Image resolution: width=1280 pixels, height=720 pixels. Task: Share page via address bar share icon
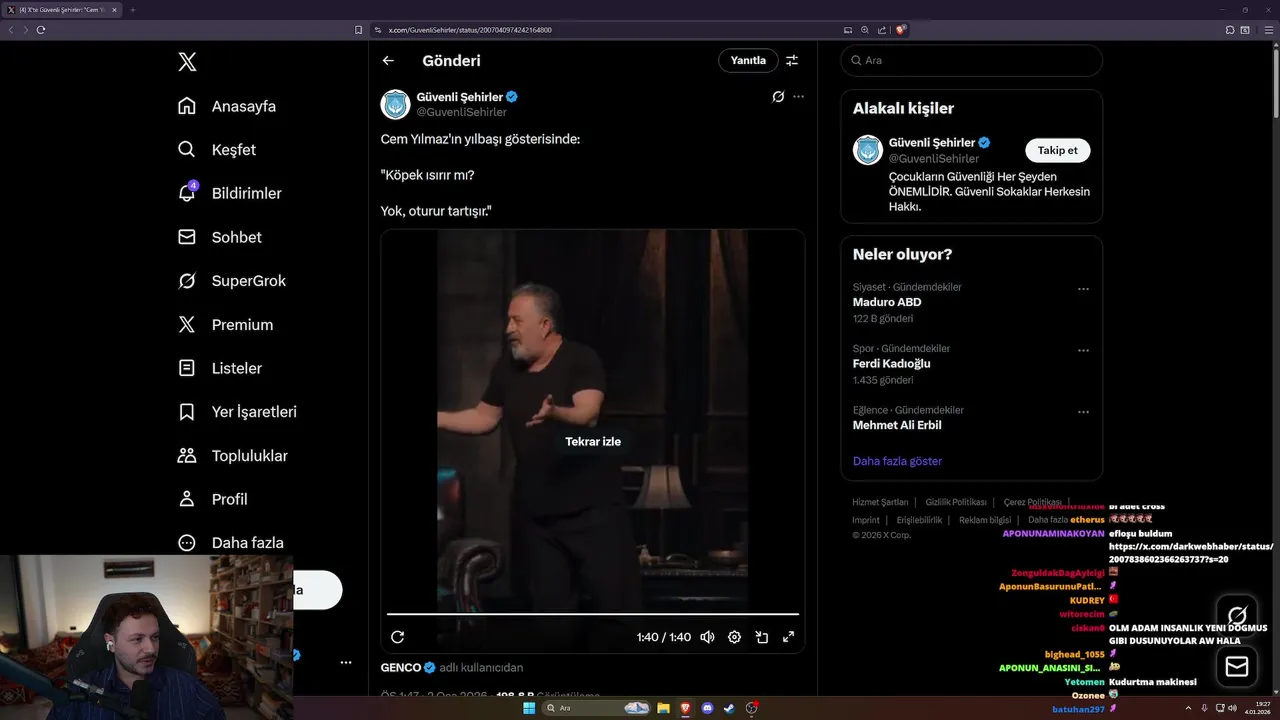coord(882,30)
